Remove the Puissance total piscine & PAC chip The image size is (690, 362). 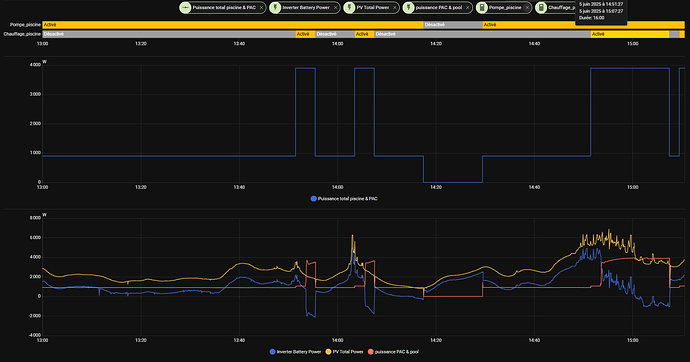[261, 7]
